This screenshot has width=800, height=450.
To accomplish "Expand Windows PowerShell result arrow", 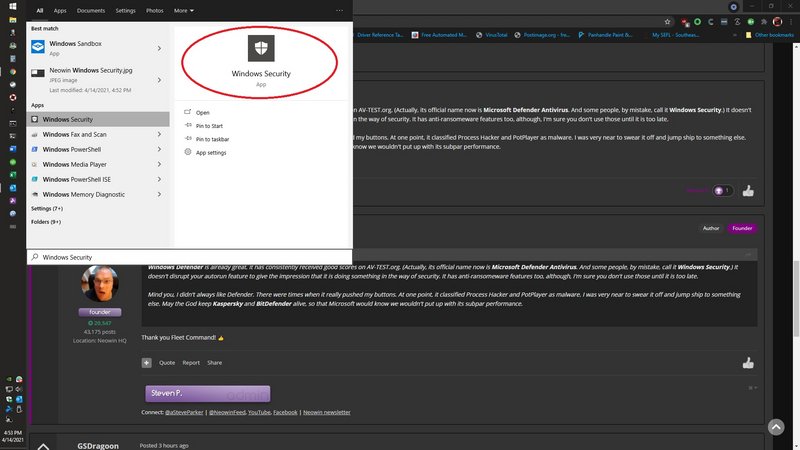I will click(x=159, y=149).
